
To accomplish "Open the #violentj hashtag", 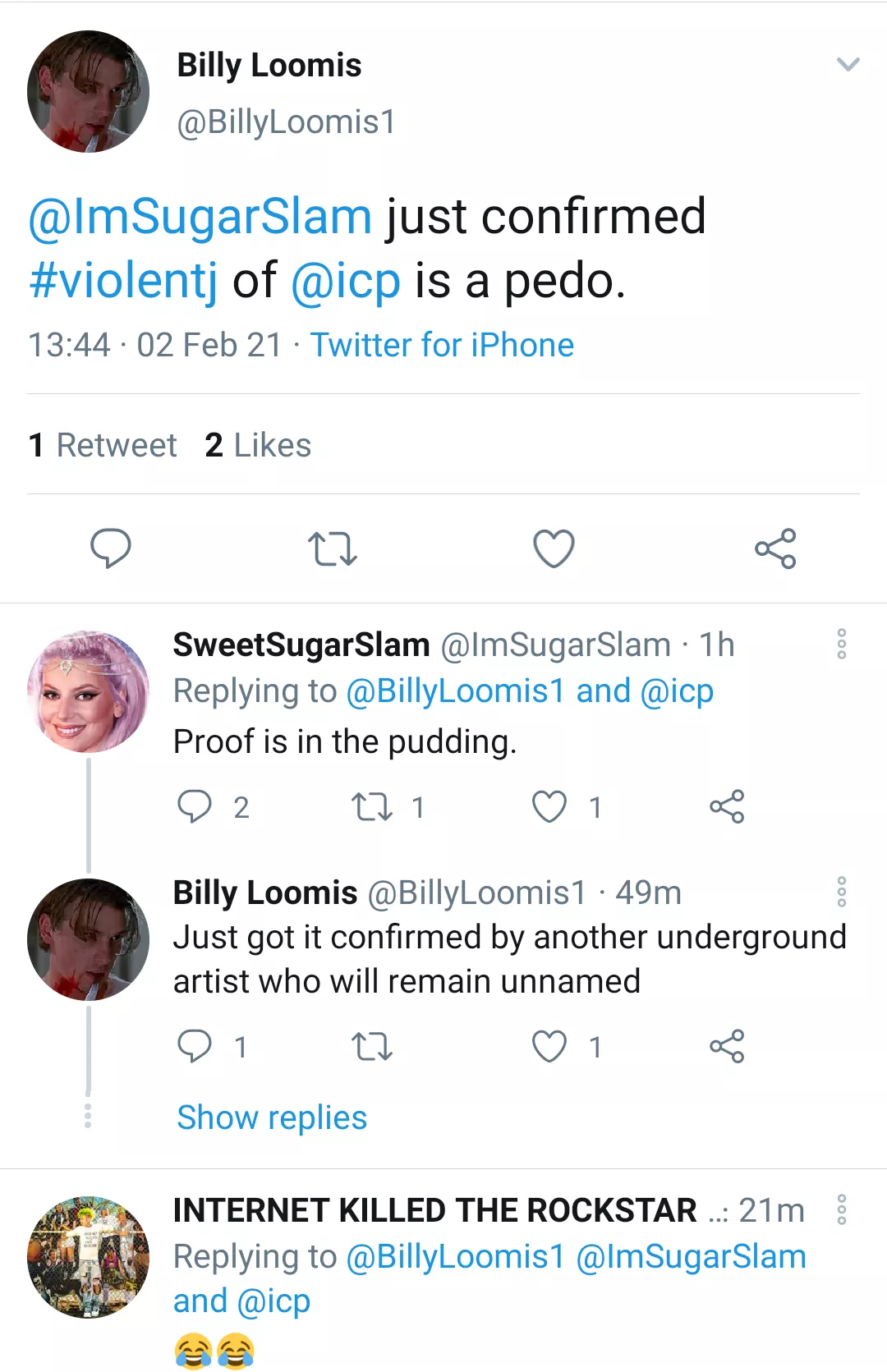I will click(x=123, y=281).
